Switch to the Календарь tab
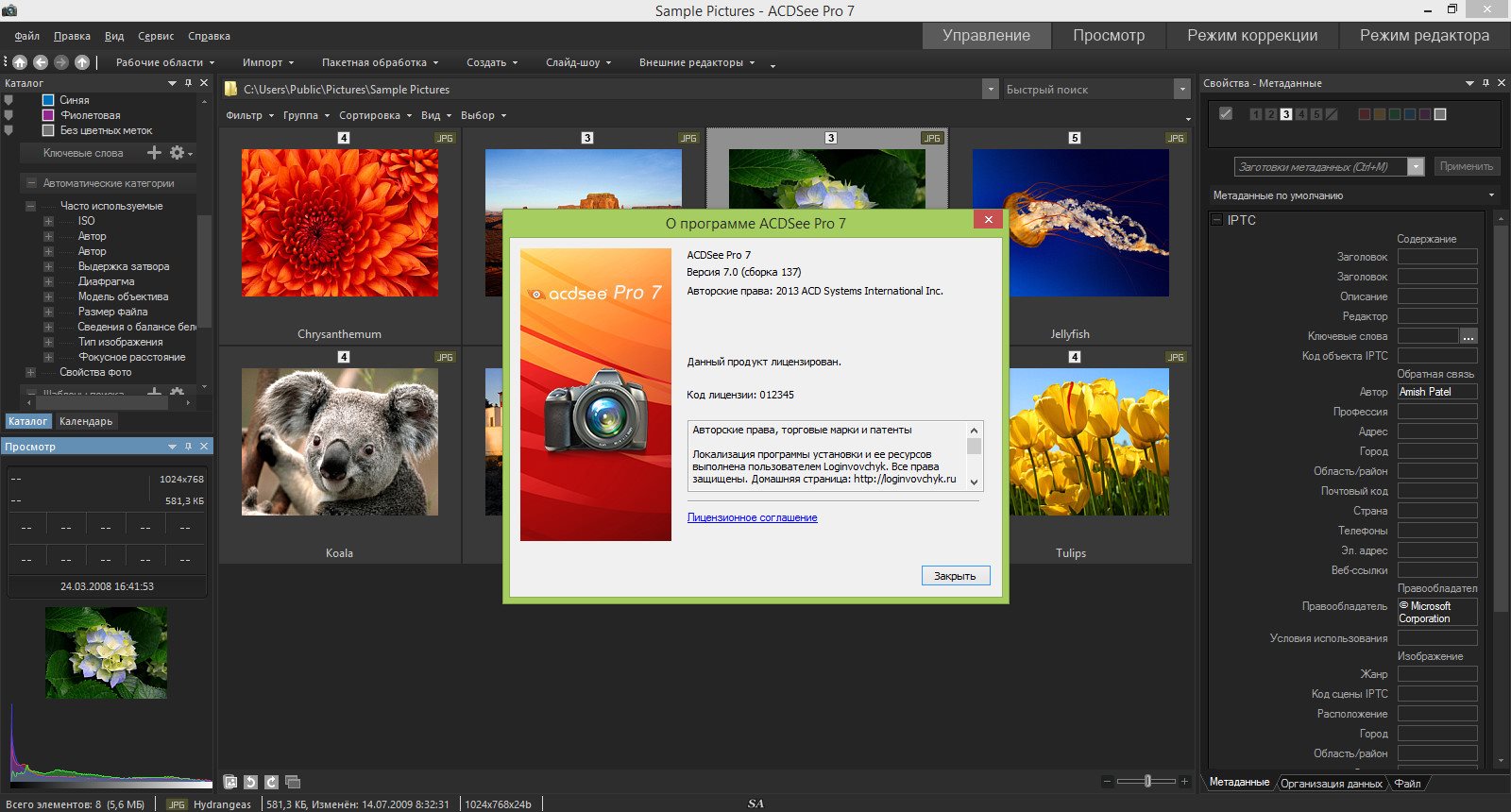 (x=86, y=421)
